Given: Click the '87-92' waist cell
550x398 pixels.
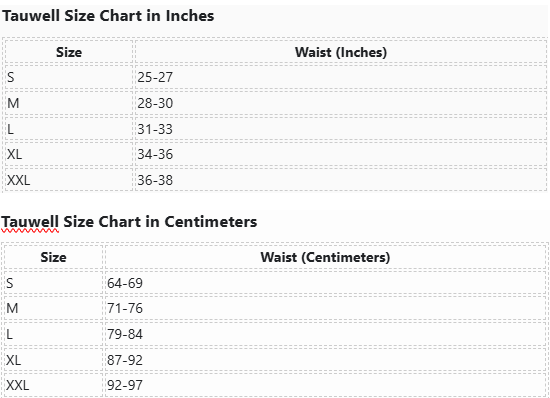Looking at the screenshot, I should pos(325,360).
